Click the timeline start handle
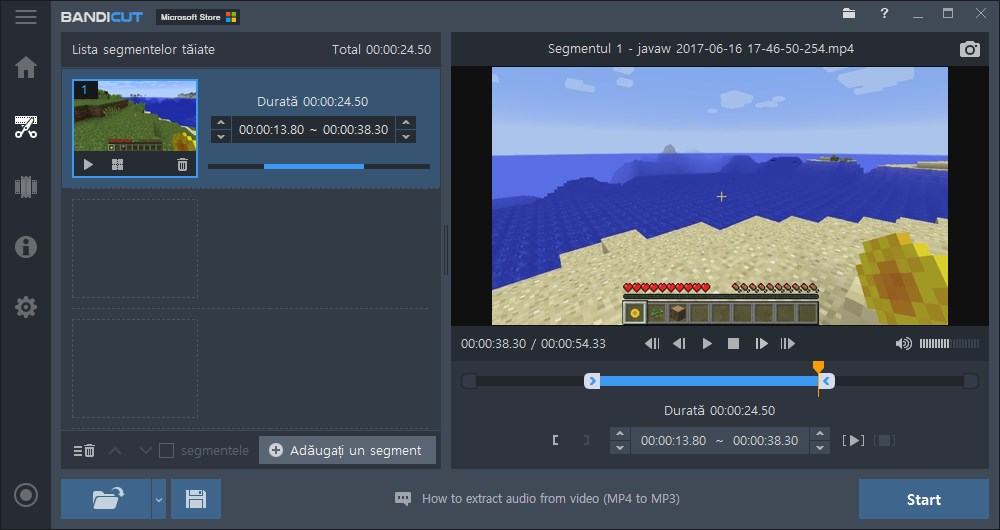This screenshot has height=530, width=1000. (x=592, y=381)
